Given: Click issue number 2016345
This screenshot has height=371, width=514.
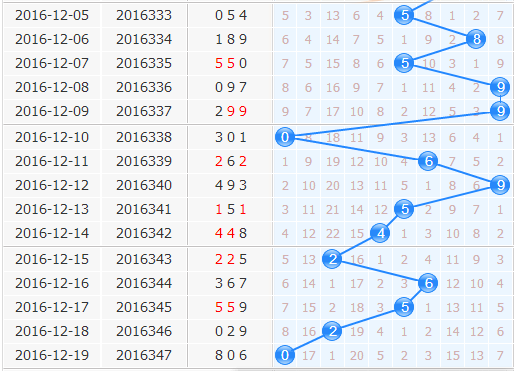Looking at the screenshot, I should [x=144, y=307].
